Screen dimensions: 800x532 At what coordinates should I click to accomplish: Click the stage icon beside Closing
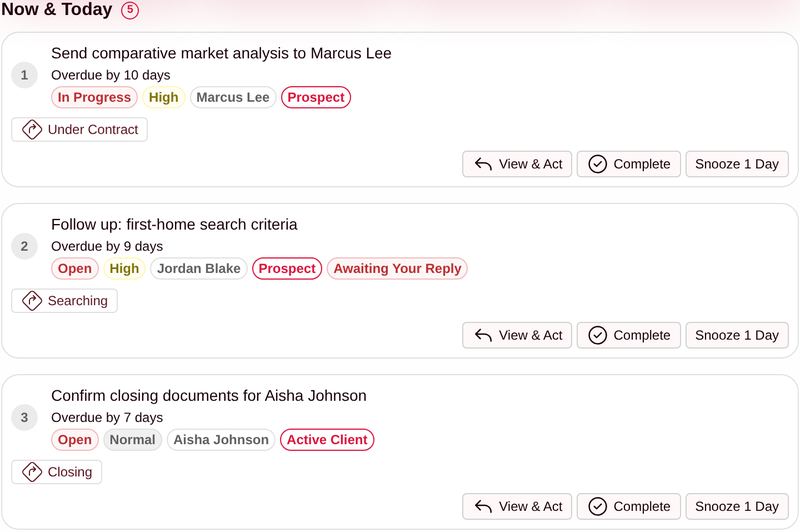[32, 472]
